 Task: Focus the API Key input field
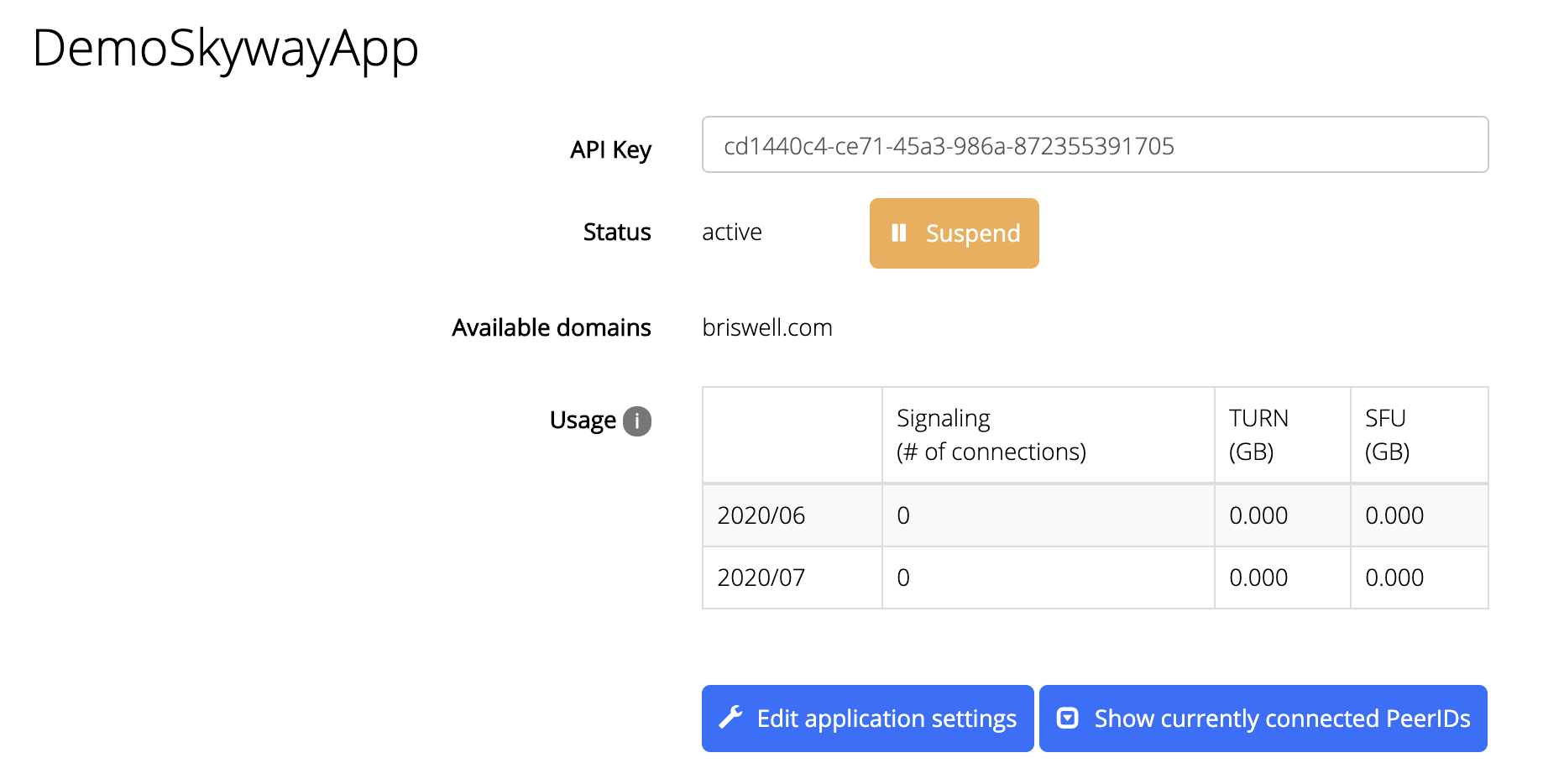[x=1095, y=145]
